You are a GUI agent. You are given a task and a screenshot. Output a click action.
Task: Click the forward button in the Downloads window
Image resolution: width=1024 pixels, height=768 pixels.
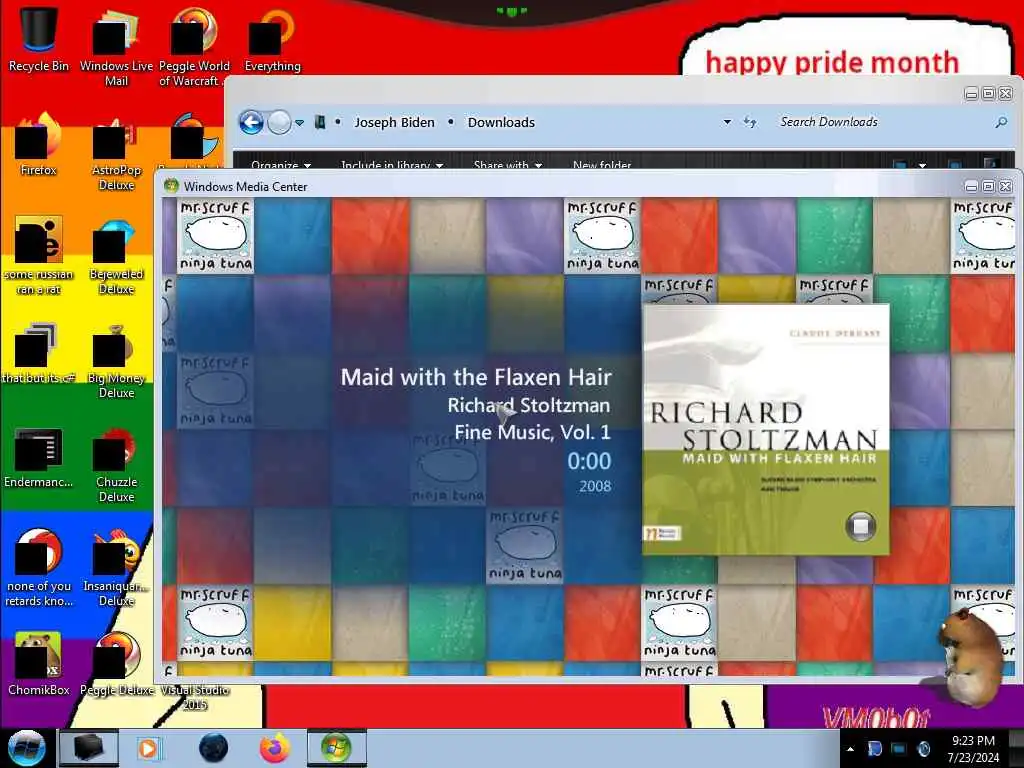280,122
